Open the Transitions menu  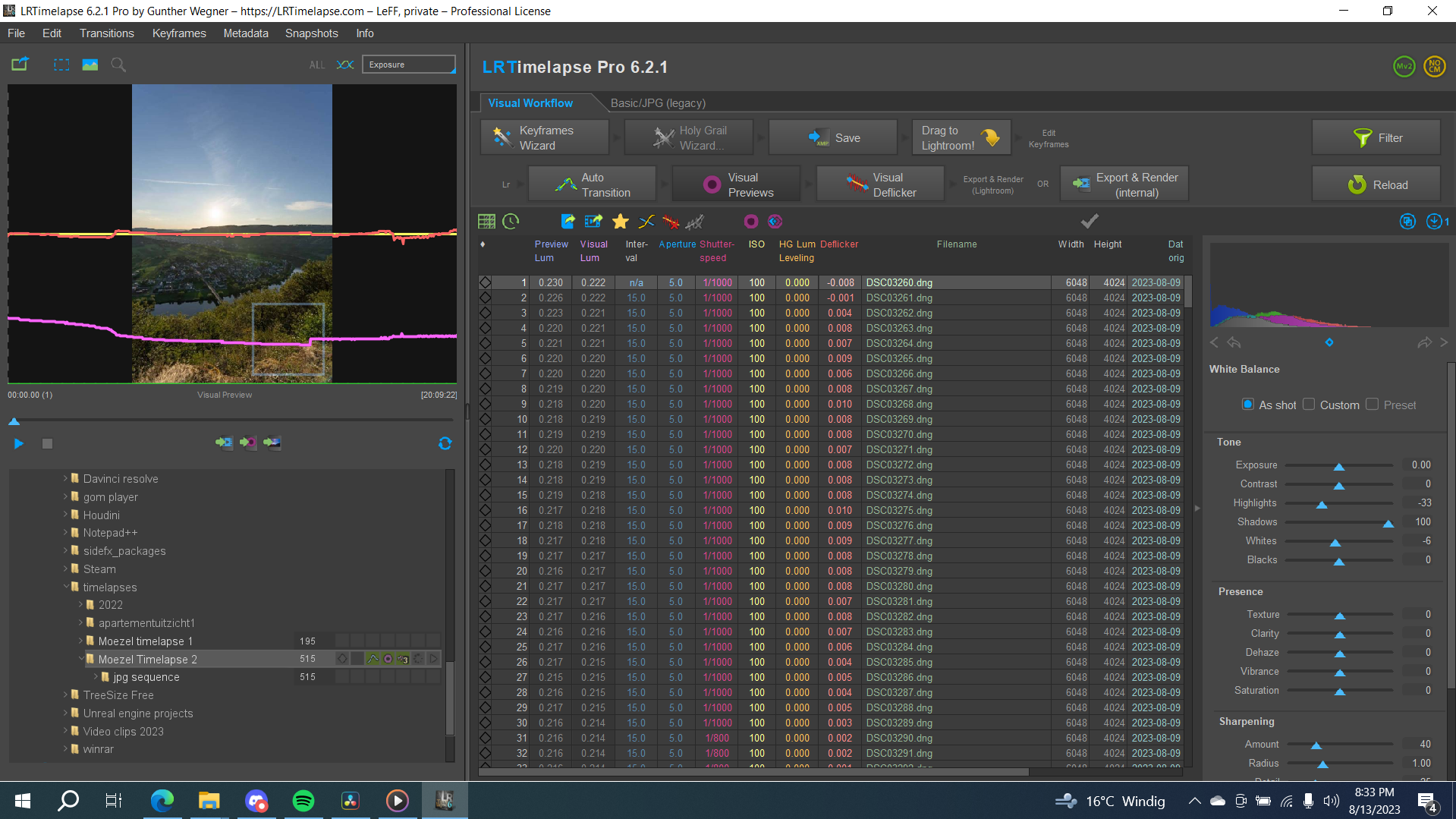tap(106, 33)
